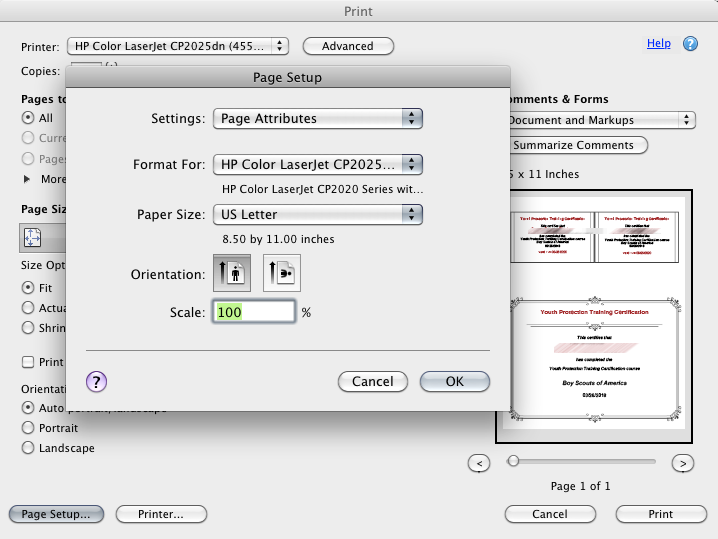The width and height of the screenshot is (718, 539).
Task: Click the page preview slider
Action: [x=582, y=461]
